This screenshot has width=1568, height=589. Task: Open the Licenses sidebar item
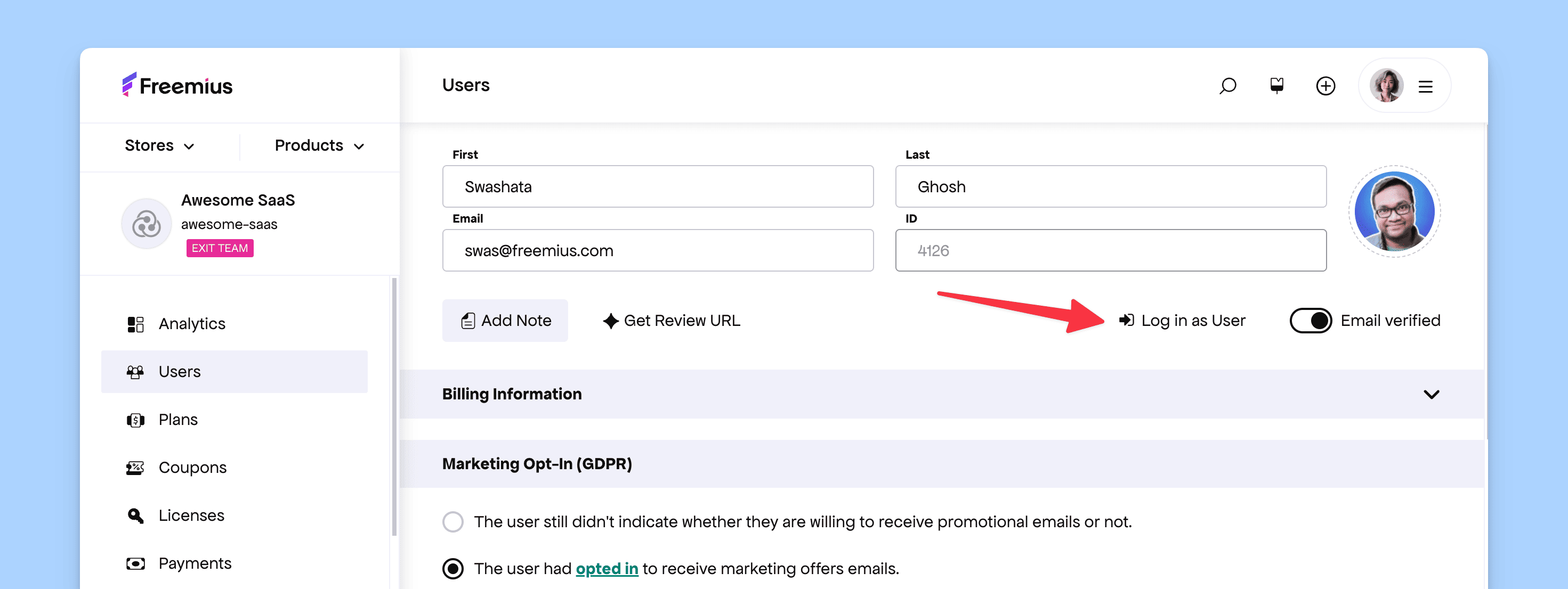click(x=235, y=516)
